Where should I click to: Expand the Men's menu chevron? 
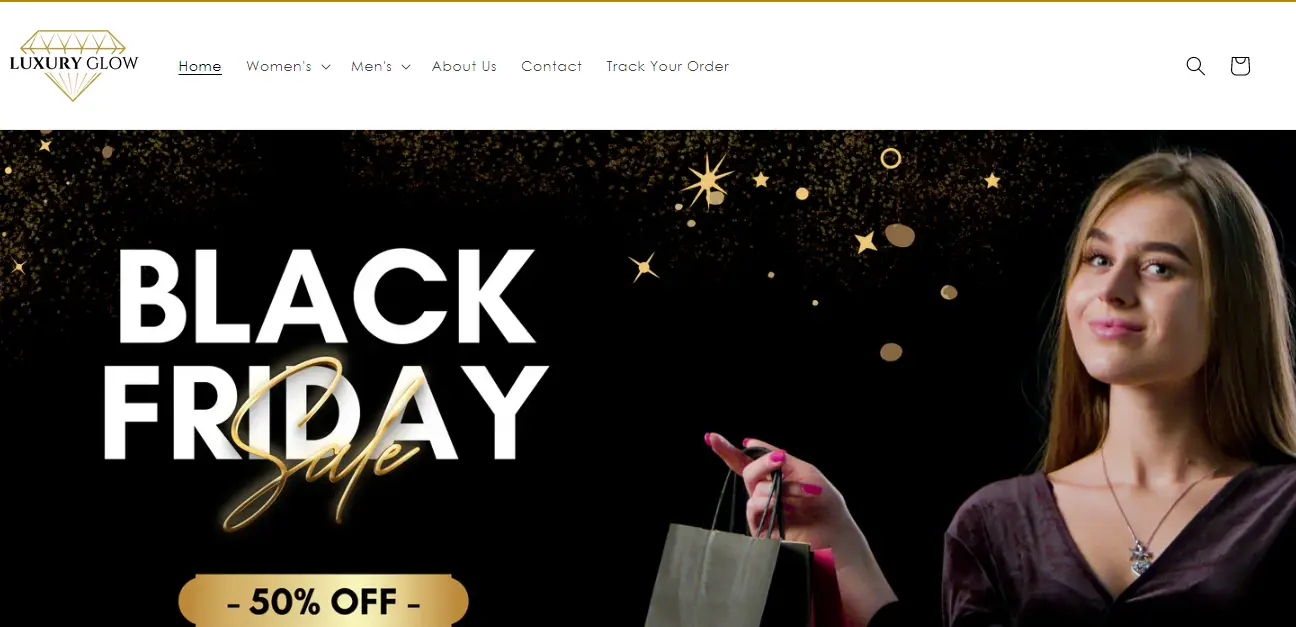pyautogui.click(x=406, y=67)
